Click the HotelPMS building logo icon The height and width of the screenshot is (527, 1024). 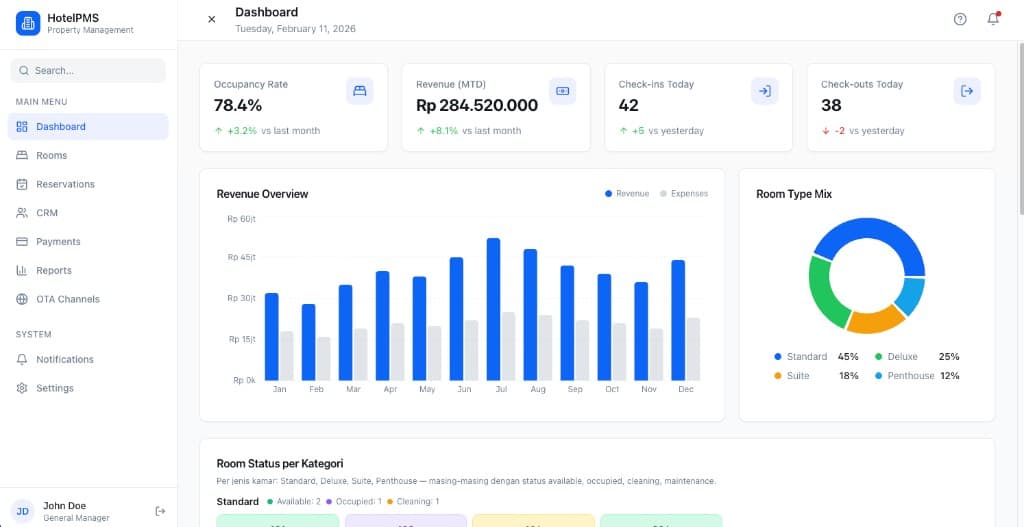click(x=28, y=22)
